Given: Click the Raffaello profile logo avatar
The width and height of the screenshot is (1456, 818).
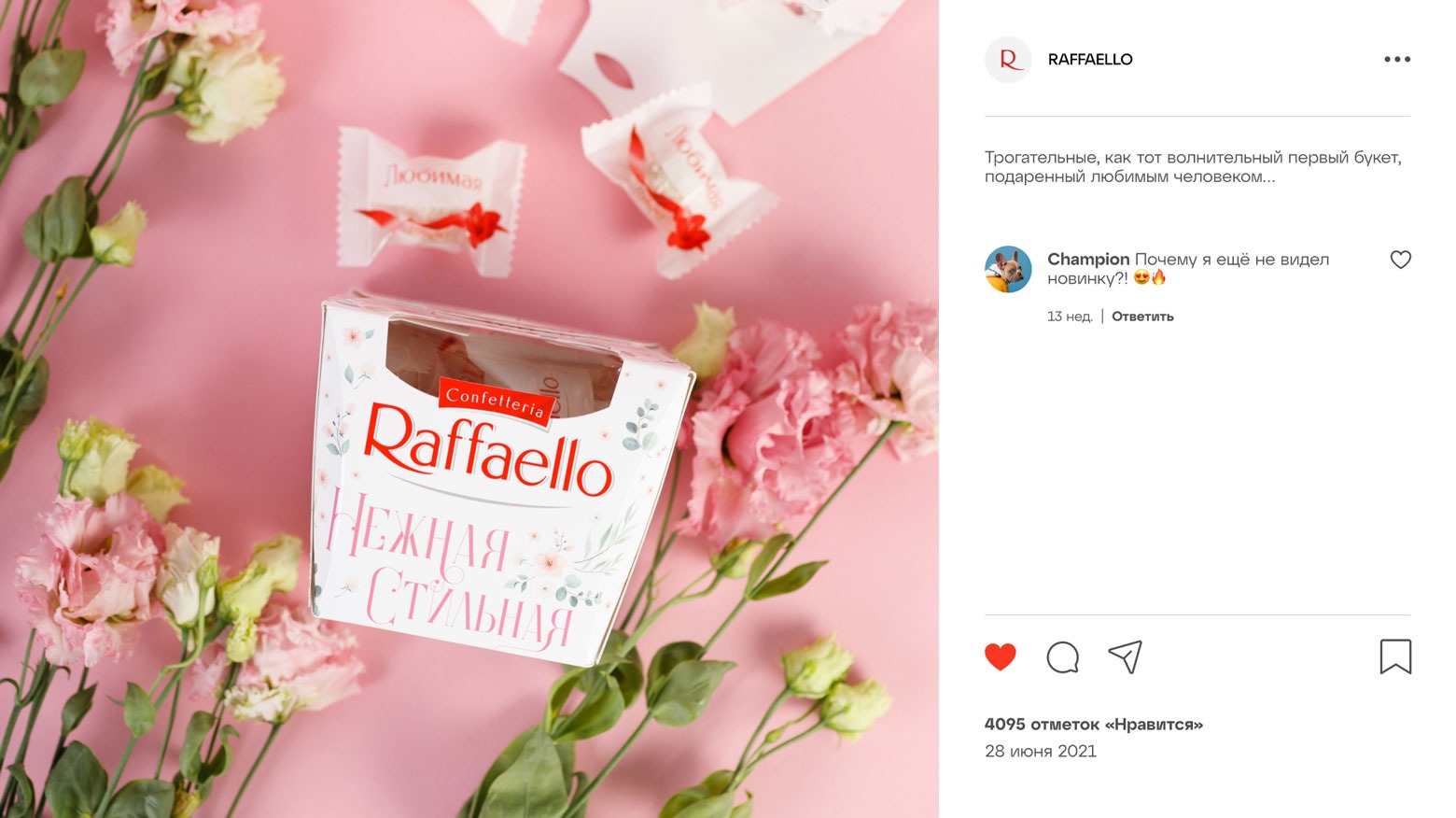Looking at the screenshot, I should point(1008,60).
